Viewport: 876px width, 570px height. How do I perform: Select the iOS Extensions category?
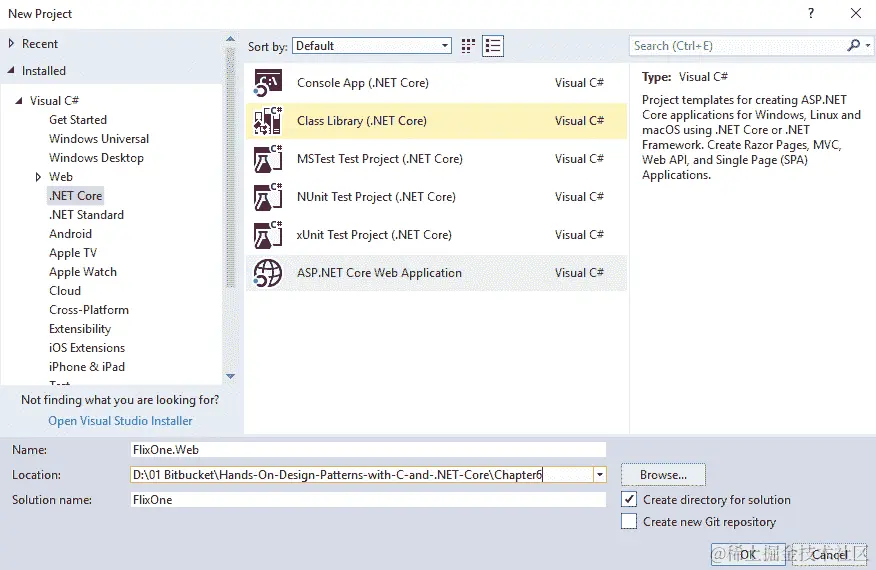pos(87,348)
